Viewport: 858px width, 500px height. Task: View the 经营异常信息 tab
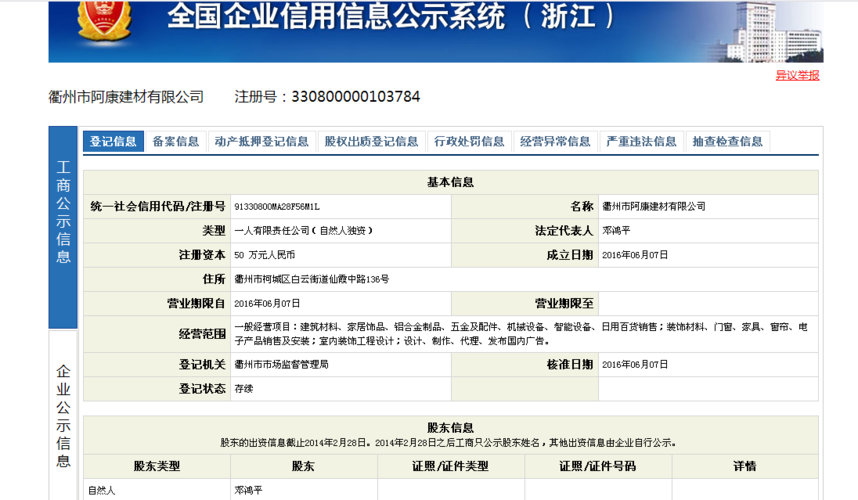point(555,141)
